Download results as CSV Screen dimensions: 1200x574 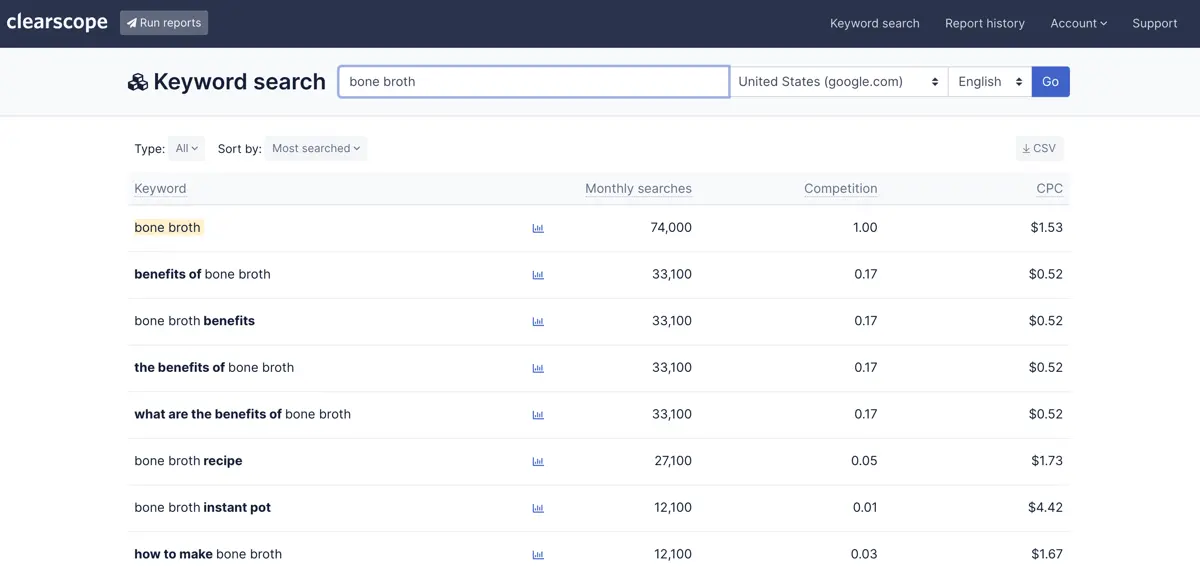tap(1039, 149)
